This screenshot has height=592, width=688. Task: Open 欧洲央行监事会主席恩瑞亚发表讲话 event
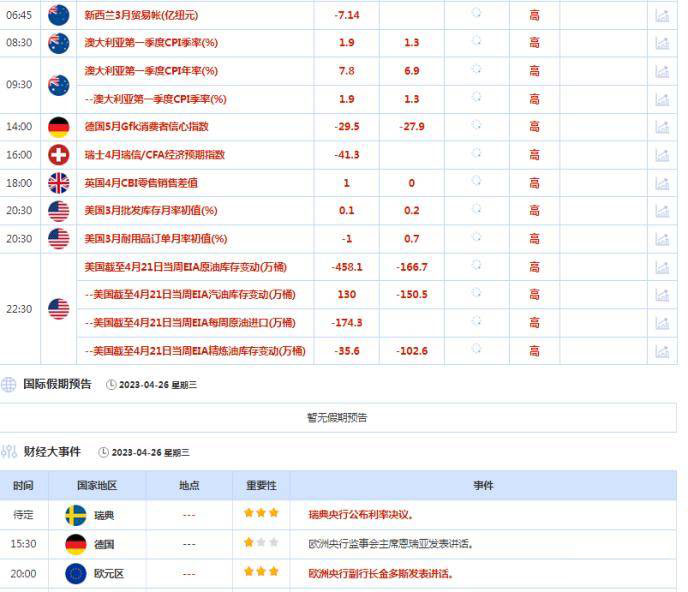click(x=391, y=544)
